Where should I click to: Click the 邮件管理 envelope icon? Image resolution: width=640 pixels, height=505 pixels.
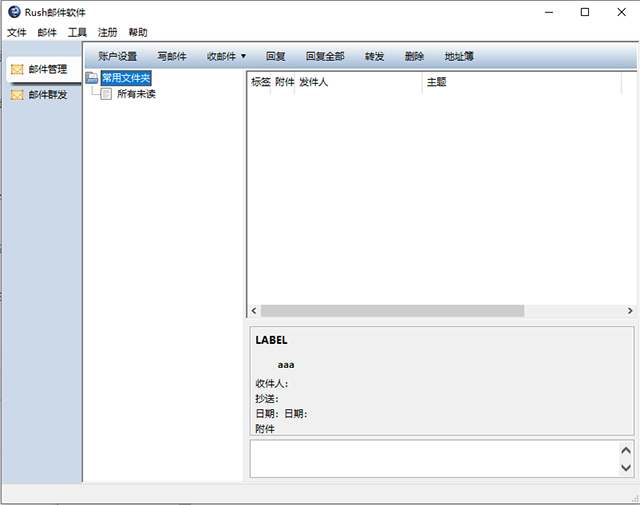click(17, 69)
